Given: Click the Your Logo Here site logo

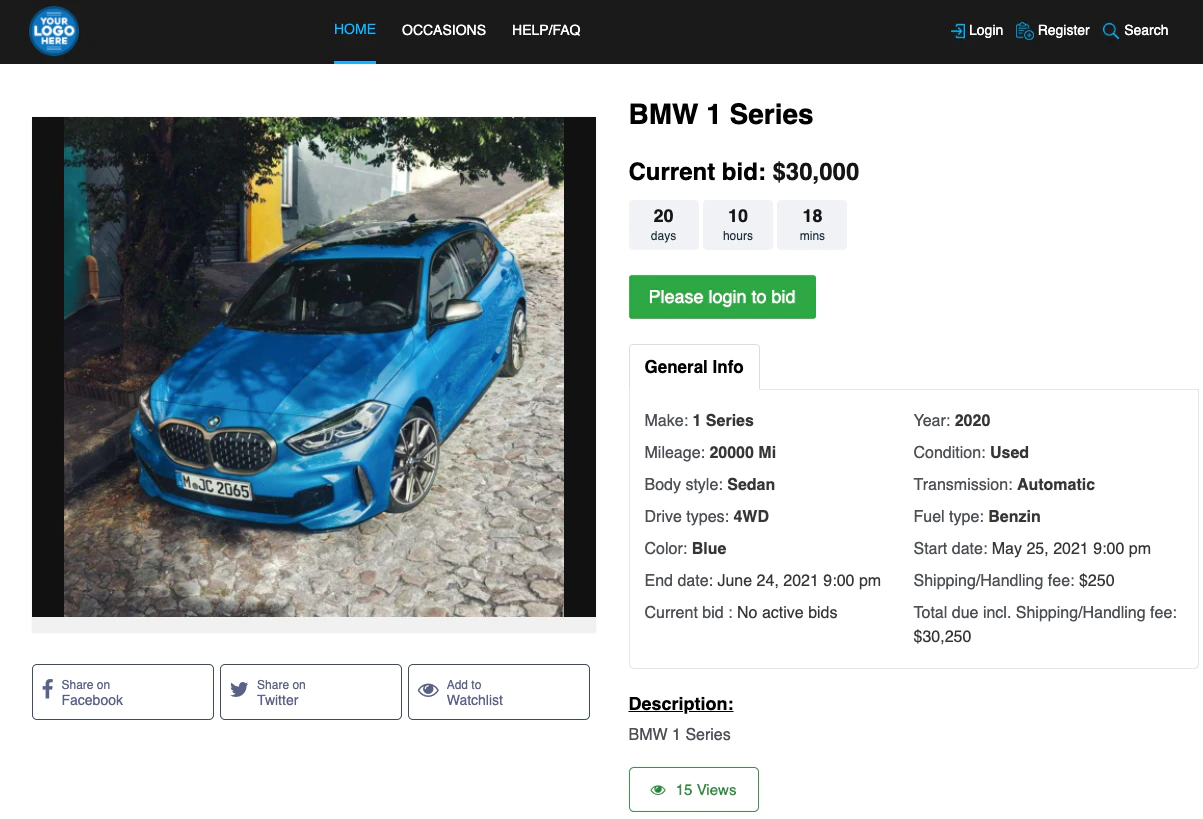Looking at the screenshot, I should tap(54, 31).
